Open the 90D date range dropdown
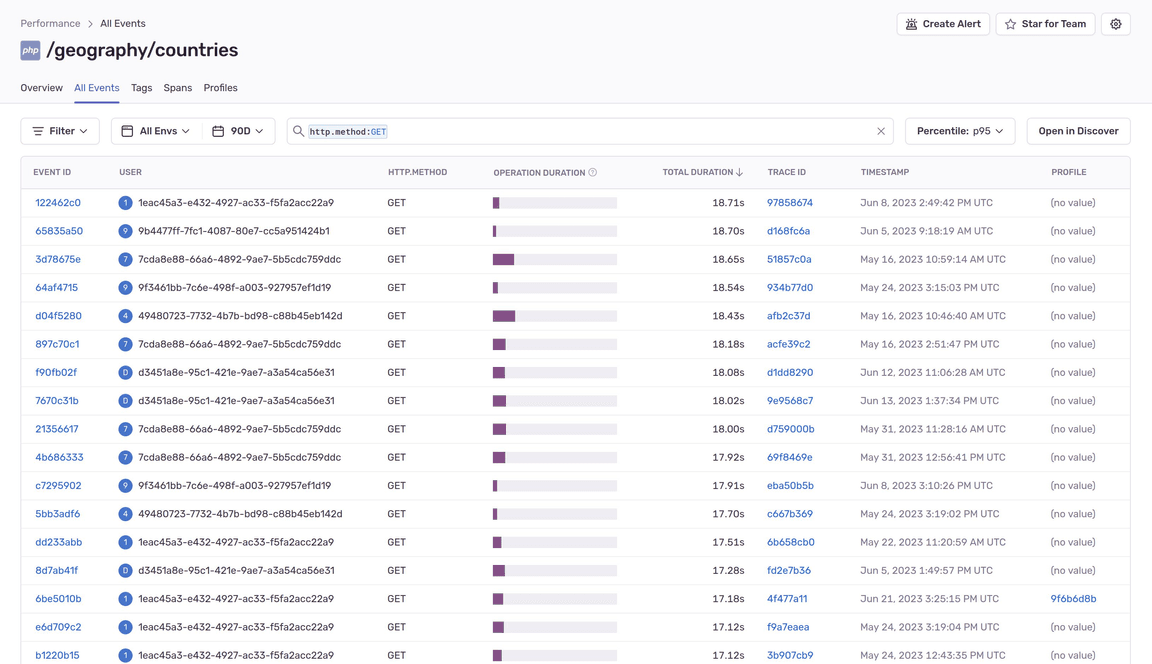1152x664 pixels. pos(238,131)
